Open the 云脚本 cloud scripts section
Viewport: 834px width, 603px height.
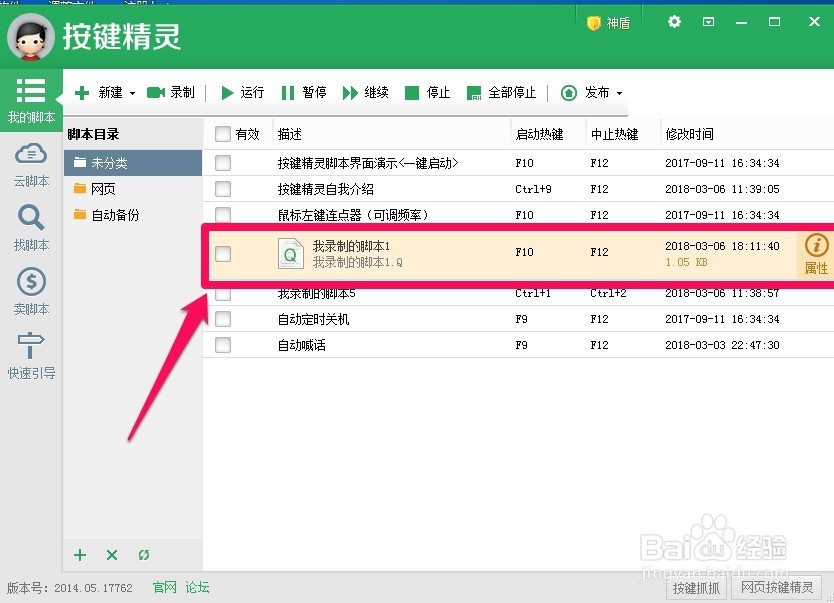[x=31, y=165]
